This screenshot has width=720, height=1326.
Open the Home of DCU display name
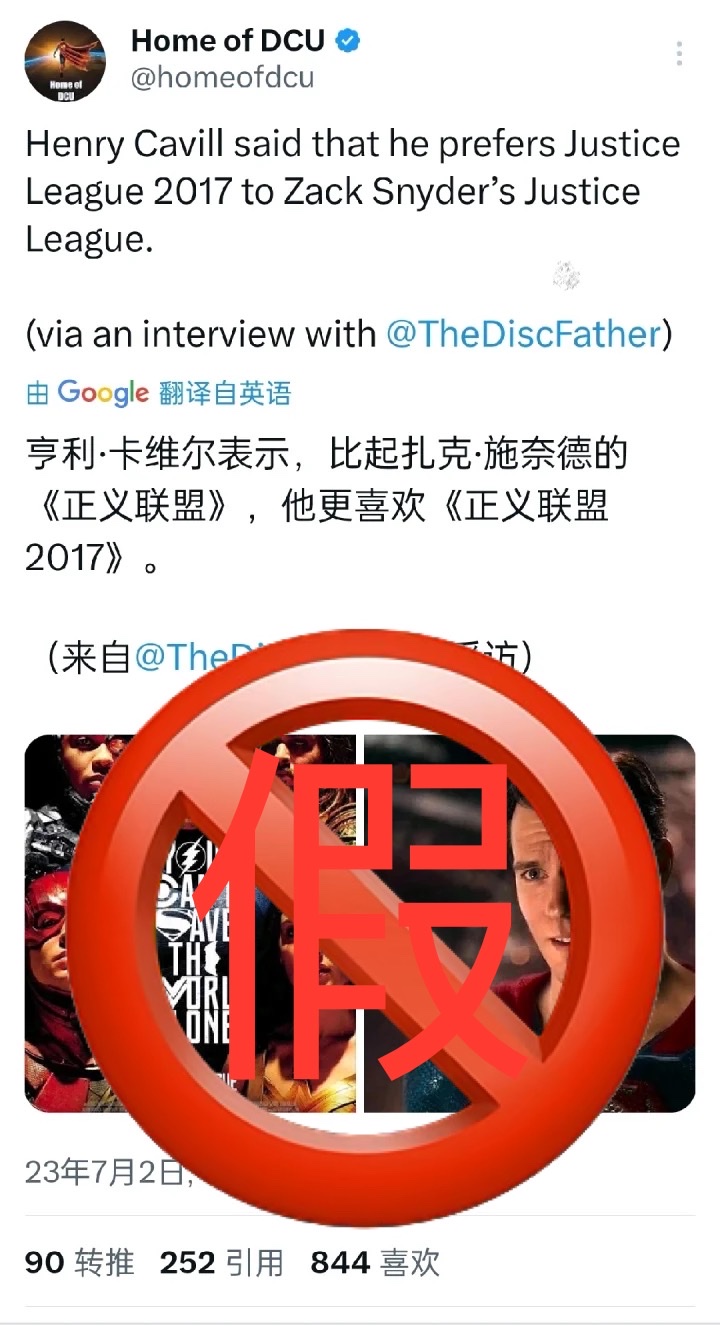(x=228, y=41)
